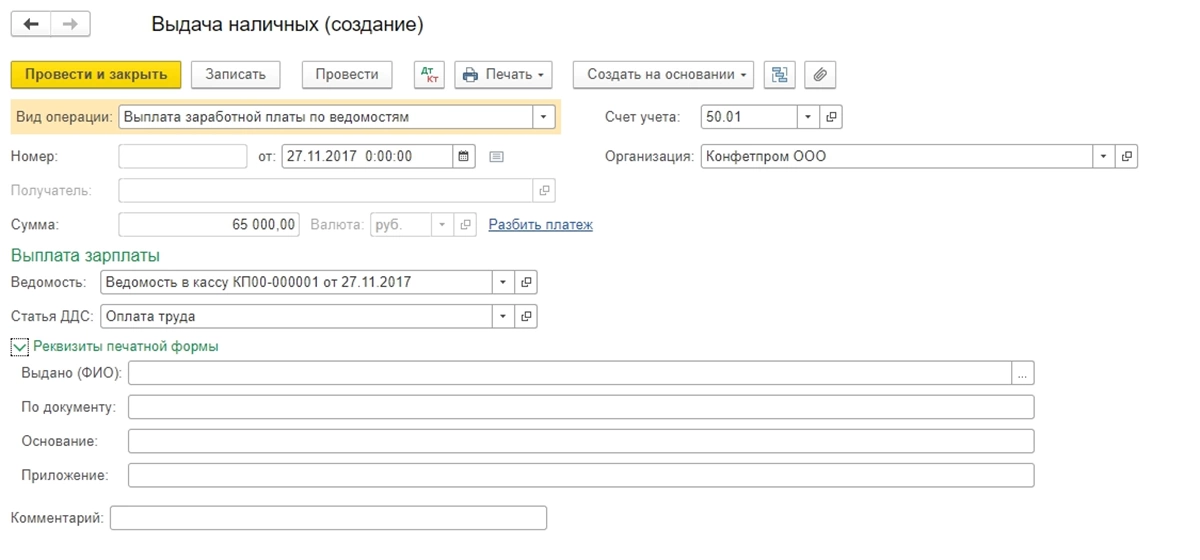Click the open icon beside Ведомость field

(527, 282)
